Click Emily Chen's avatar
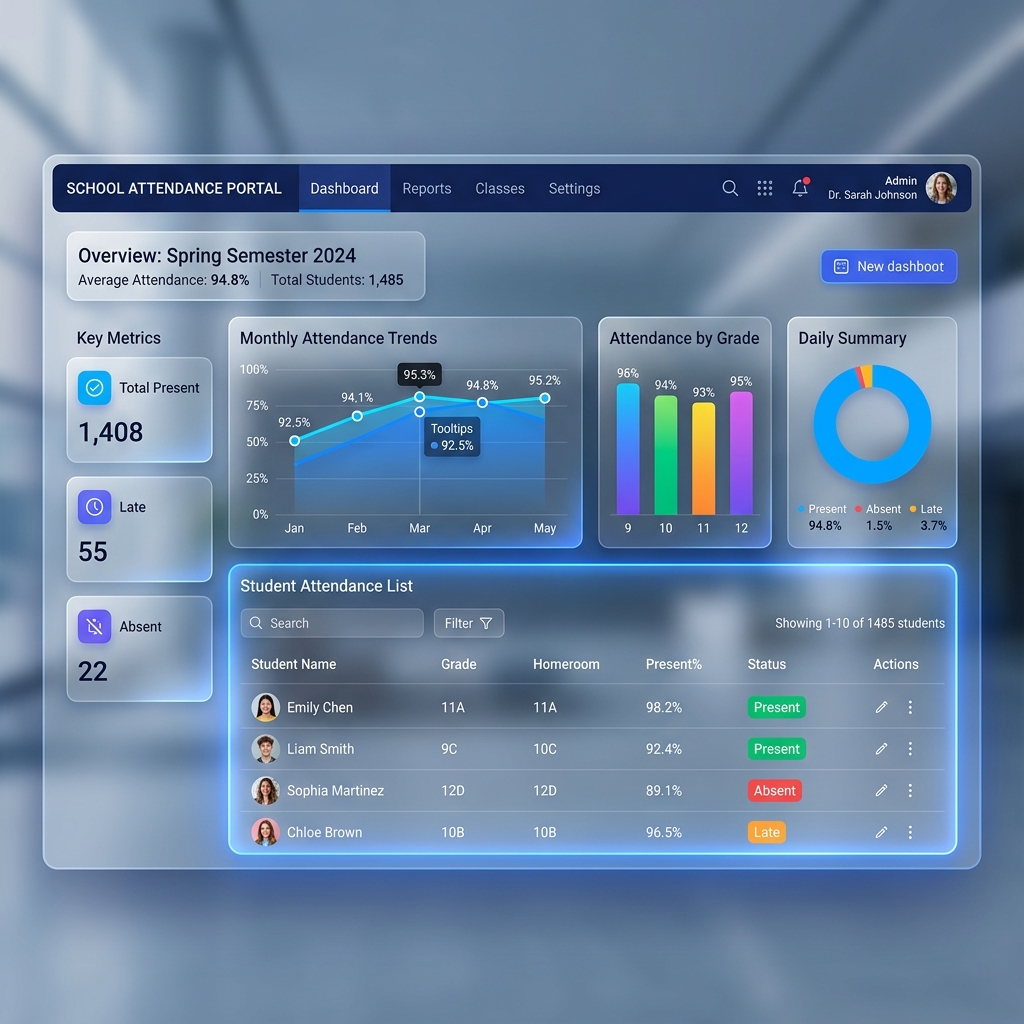 tap(266, 707)
